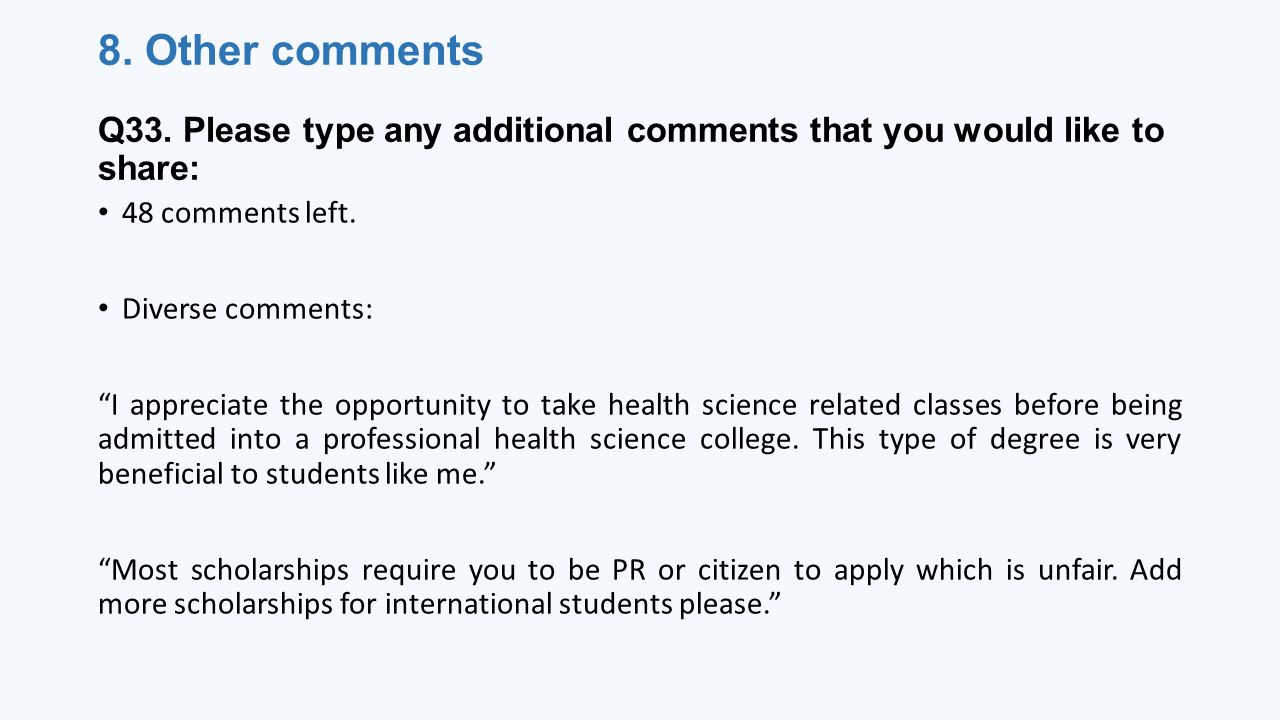Screen dimensions: 1280x720
Task: Click the word "share:" in the heading
Action: pos(149,169)
